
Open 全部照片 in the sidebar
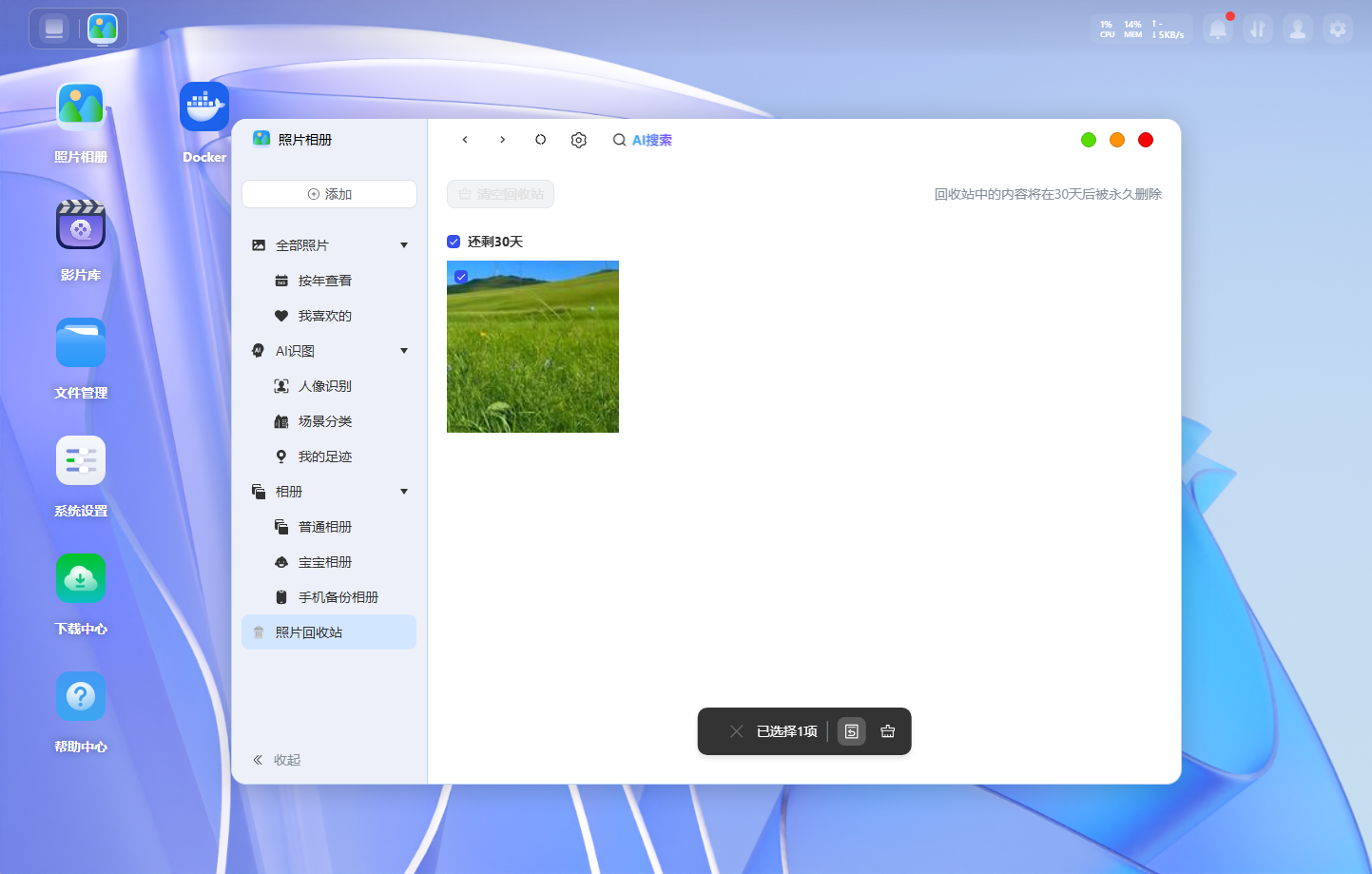[302, 245]
